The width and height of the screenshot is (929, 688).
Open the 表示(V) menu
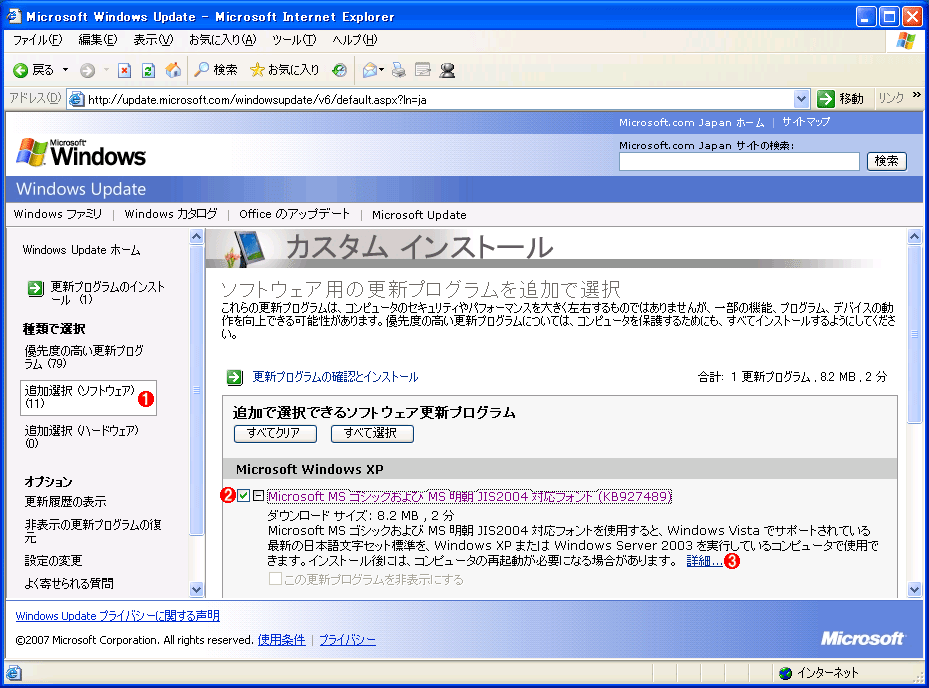(x=153, y=40)
